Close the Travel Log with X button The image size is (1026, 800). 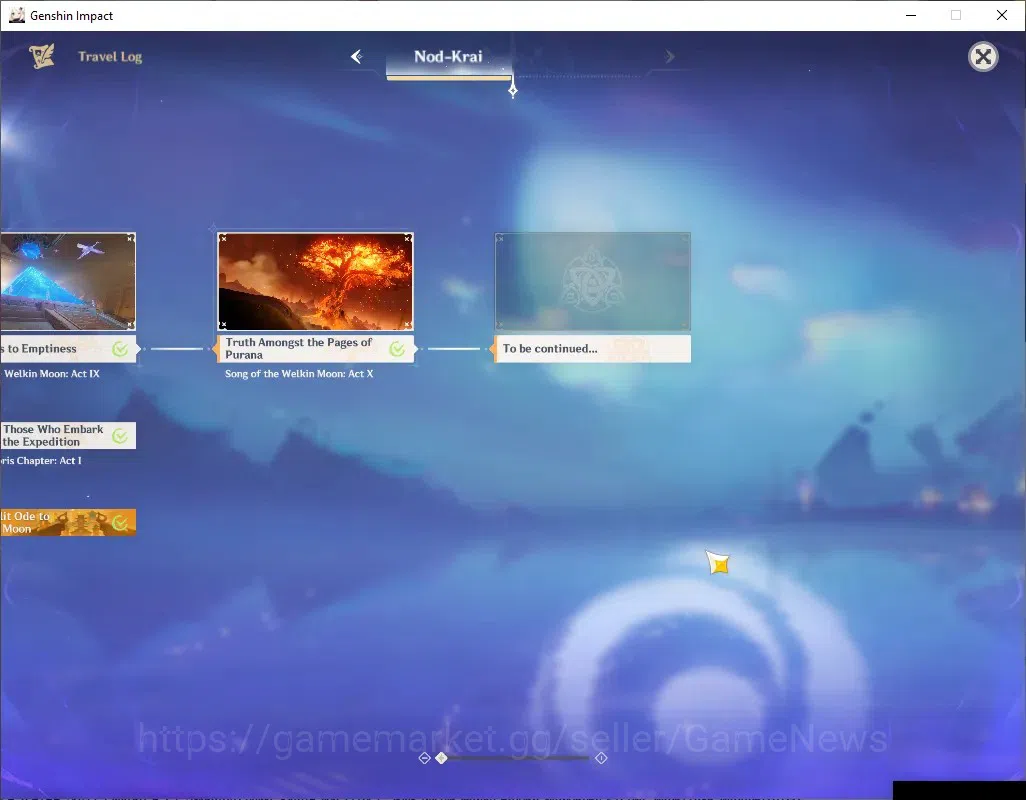[983, 57]
